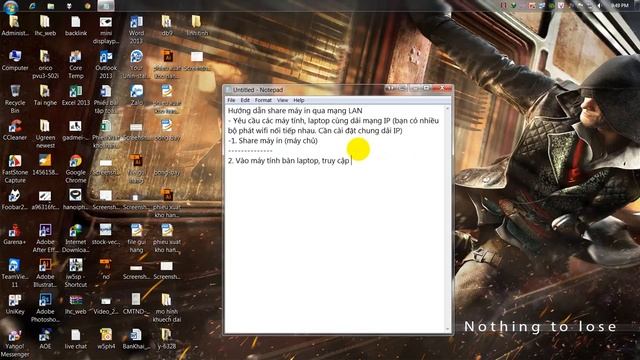Launch TeamViewer 11 shortcut
The image size is (640, 360).
point(15,273)
